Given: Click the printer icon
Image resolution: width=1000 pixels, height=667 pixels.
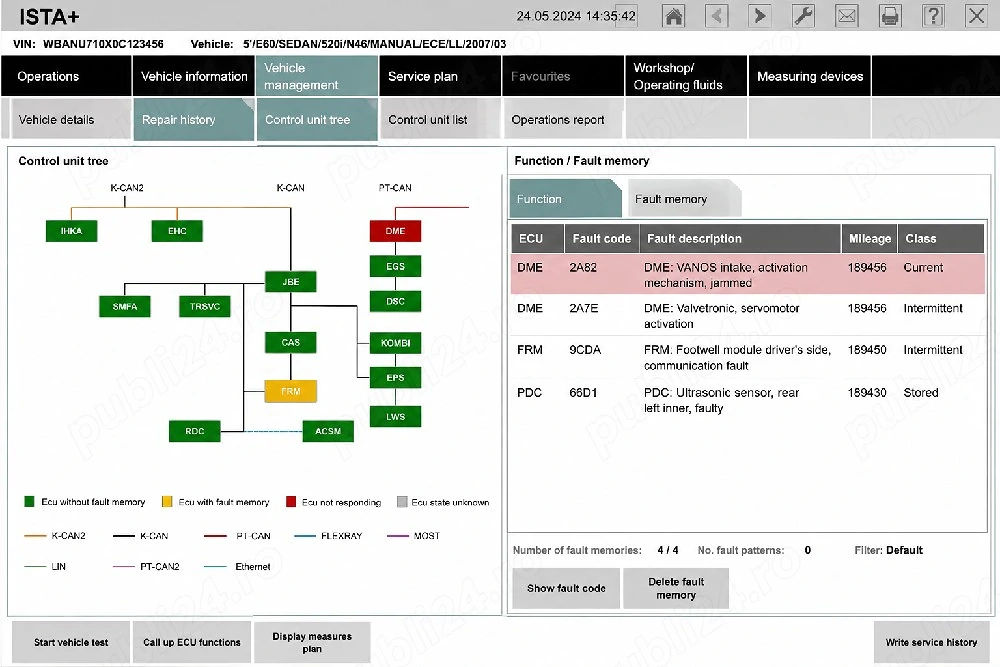Looking at the screenshot, I should 890,15.
